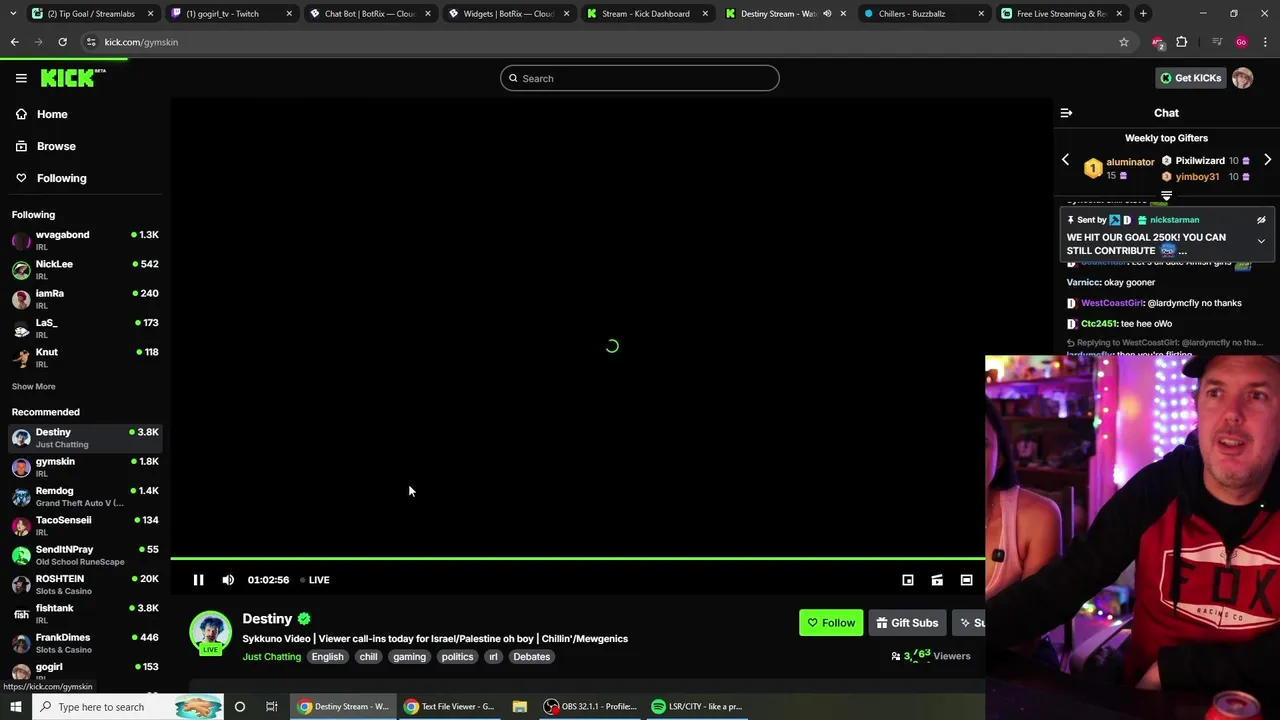Viewport: 1280px width, 720px height.
Task: Click the address bar URL
Action: [141, 42]
